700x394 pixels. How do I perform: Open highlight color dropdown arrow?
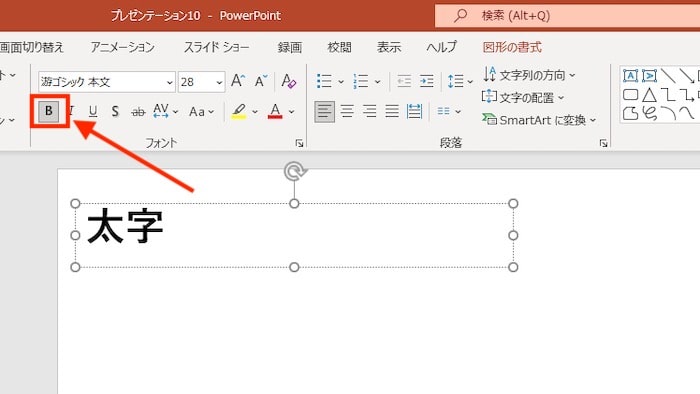pyautogui.click(x=255, y=112)
